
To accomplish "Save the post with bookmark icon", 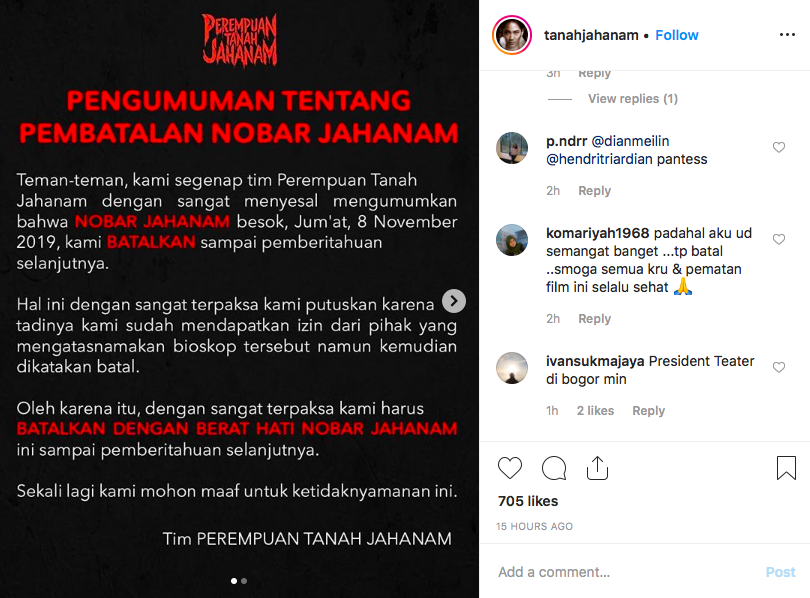I will click(x=786, y=468).
